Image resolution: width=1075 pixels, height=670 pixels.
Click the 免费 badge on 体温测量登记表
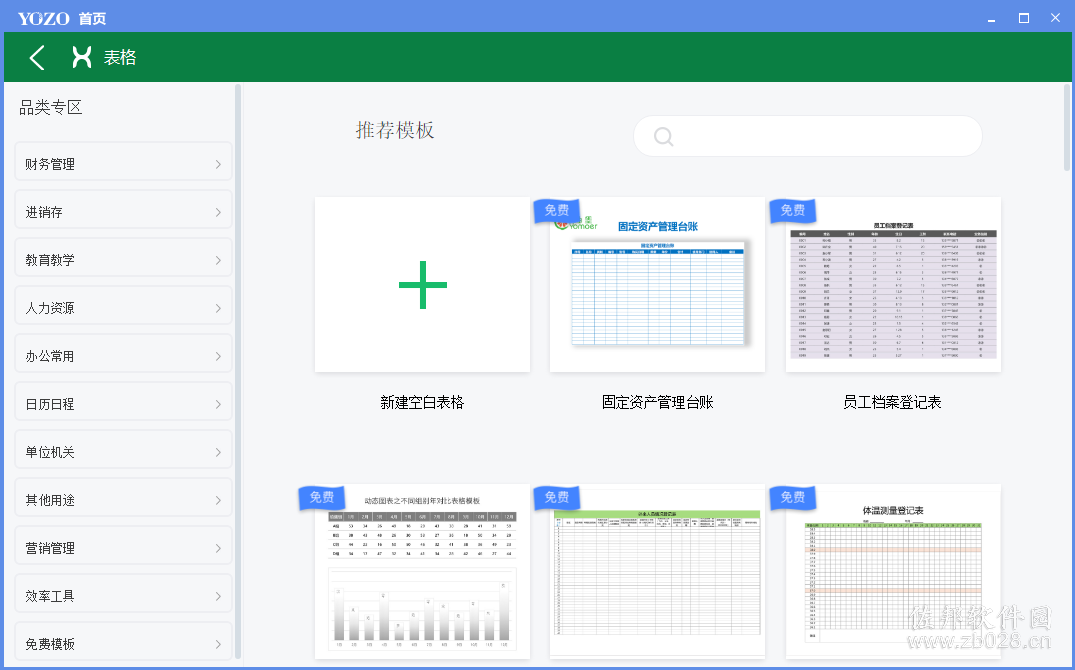tap(793, 497)
